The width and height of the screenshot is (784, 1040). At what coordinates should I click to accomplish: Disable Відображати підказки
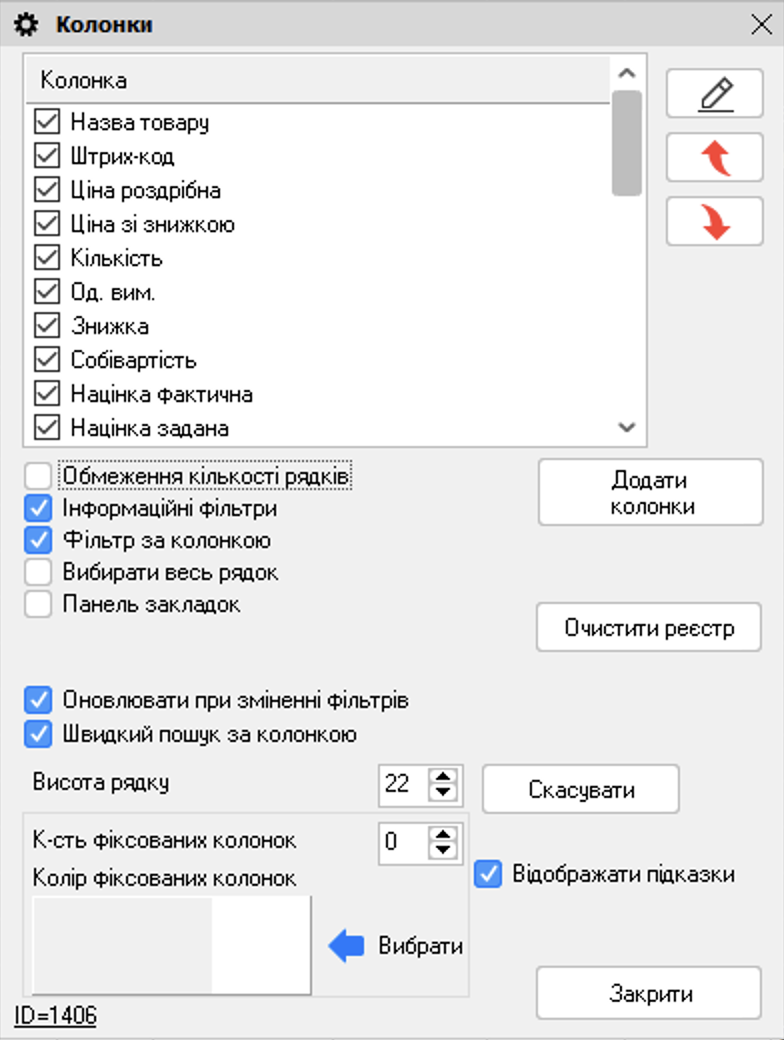pyautogui.click(x=487, y=875)
